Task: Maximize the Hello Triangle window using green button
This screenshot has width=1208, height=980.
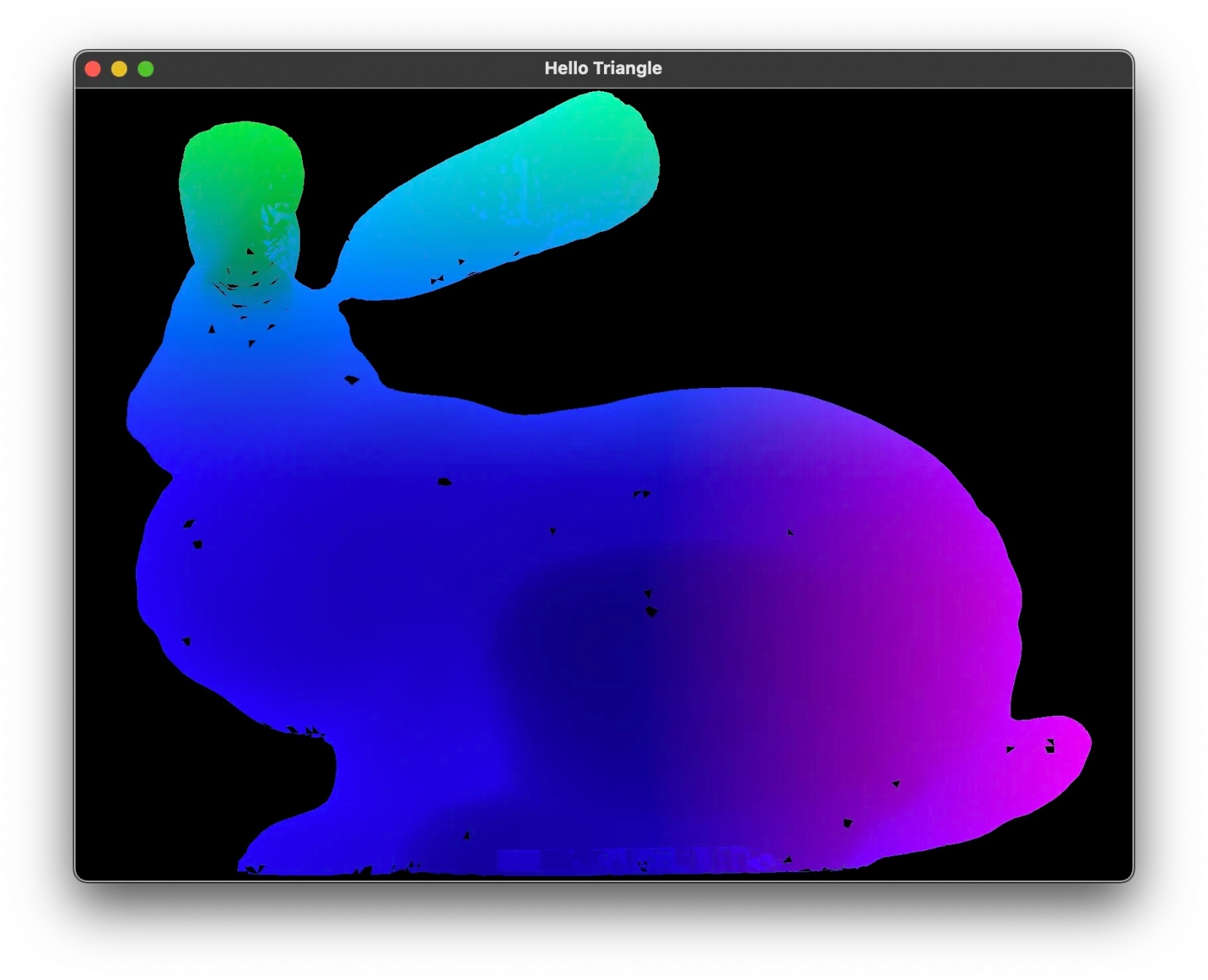Action: pos(146,69)
